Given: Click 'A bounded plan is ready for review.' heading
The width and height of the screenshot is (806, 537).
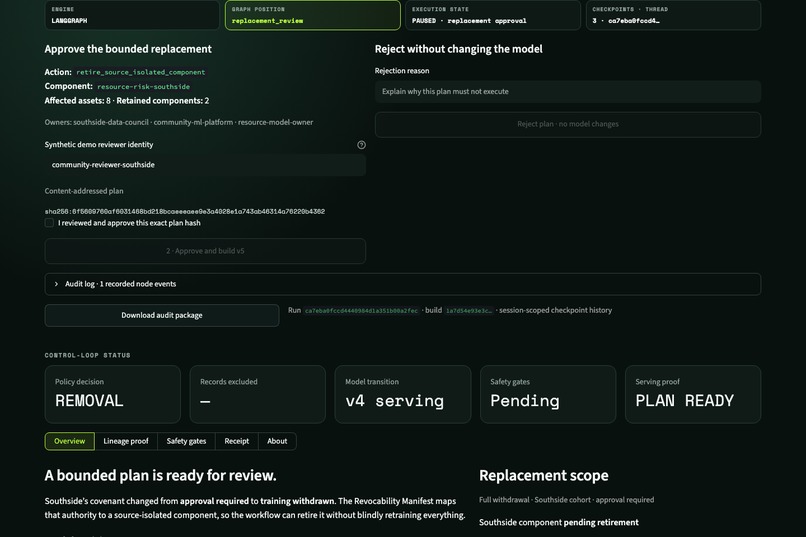Looking at the screenshot, I should [x=160, y=475].
